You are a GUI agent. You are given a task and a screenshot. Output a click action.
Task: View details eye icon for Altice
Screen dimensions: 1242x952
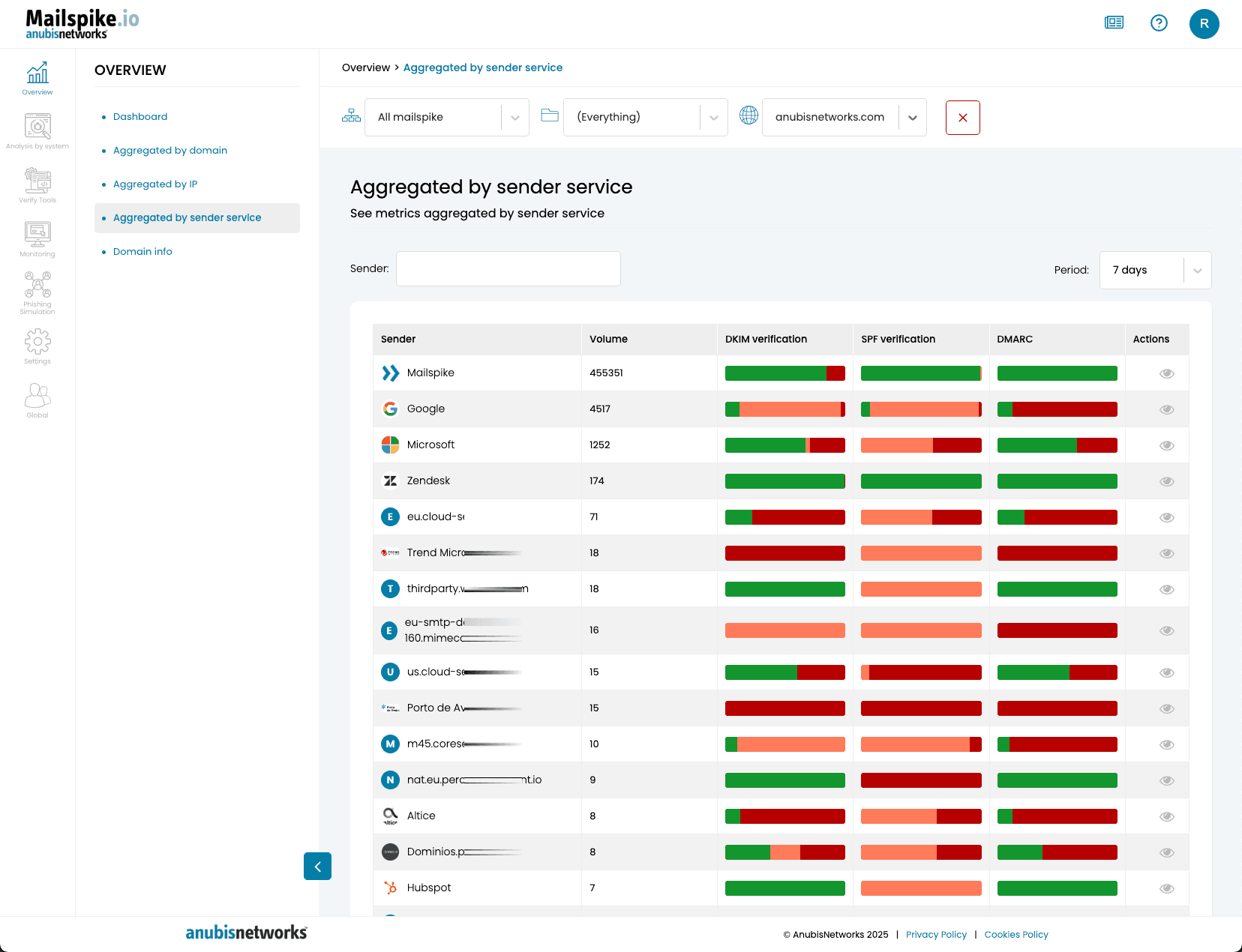pyautogui.click(x=1167, y=817)
